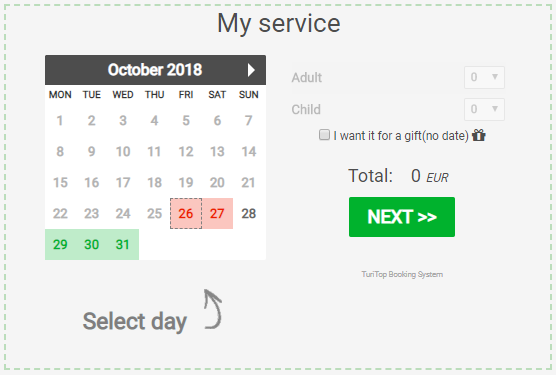Click day 1 in calendar
This screenshot has width=556, height=375.
[60, 121]
